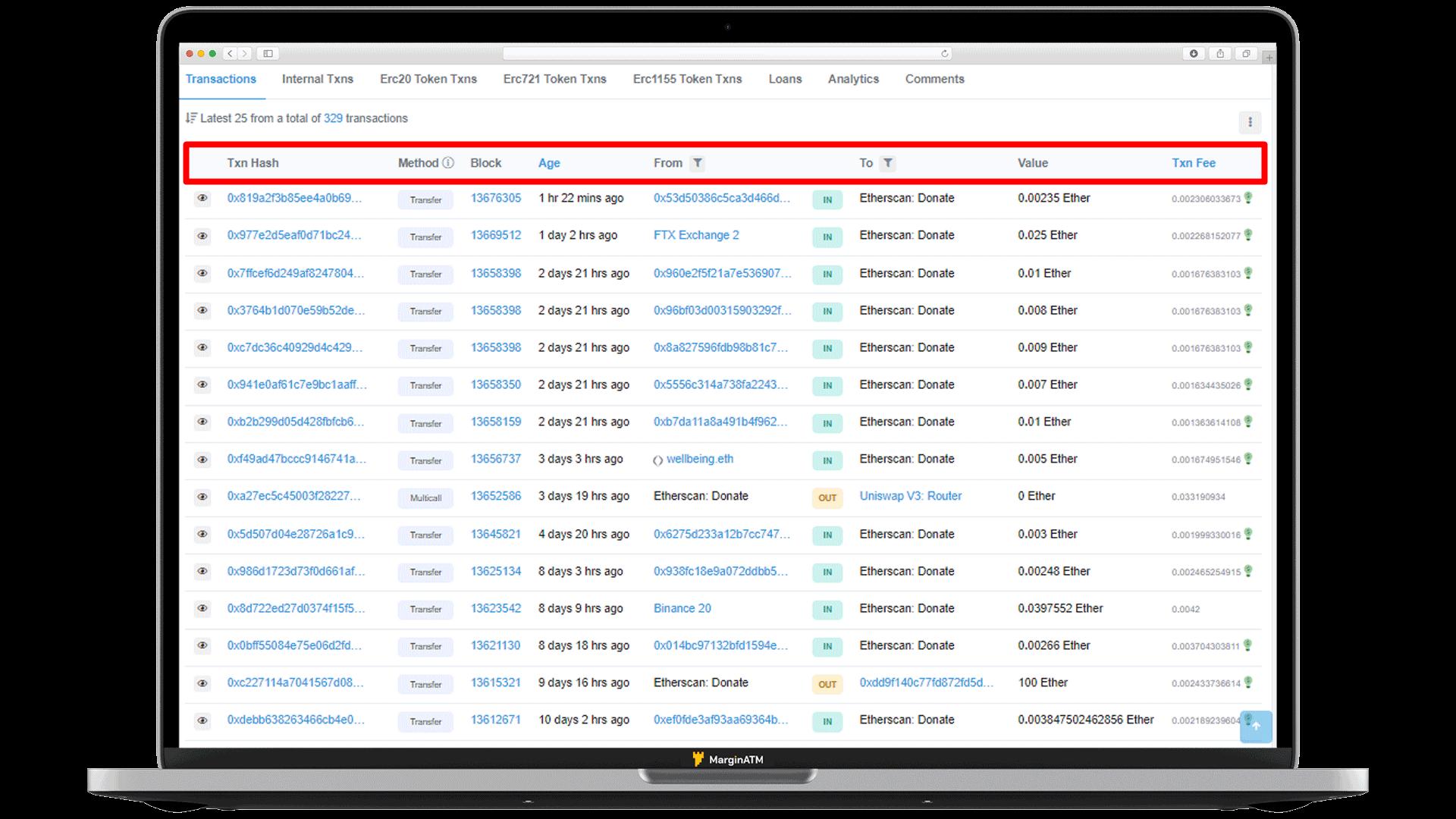Toggle the eye icon for transaction 0x7ffcef6d249af8247804
Screen dimensions: 1456x819
202,273
